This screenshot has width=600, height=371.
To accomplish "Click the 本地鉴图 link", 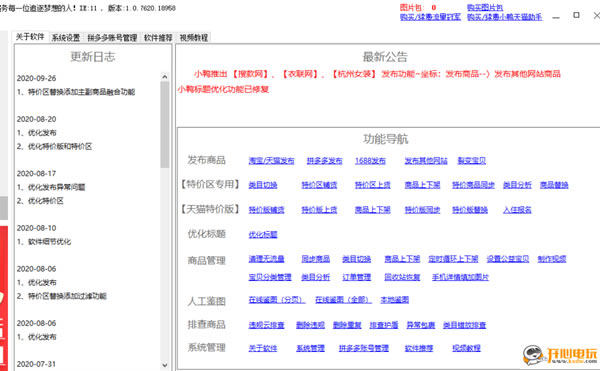I will click(395, 299).
